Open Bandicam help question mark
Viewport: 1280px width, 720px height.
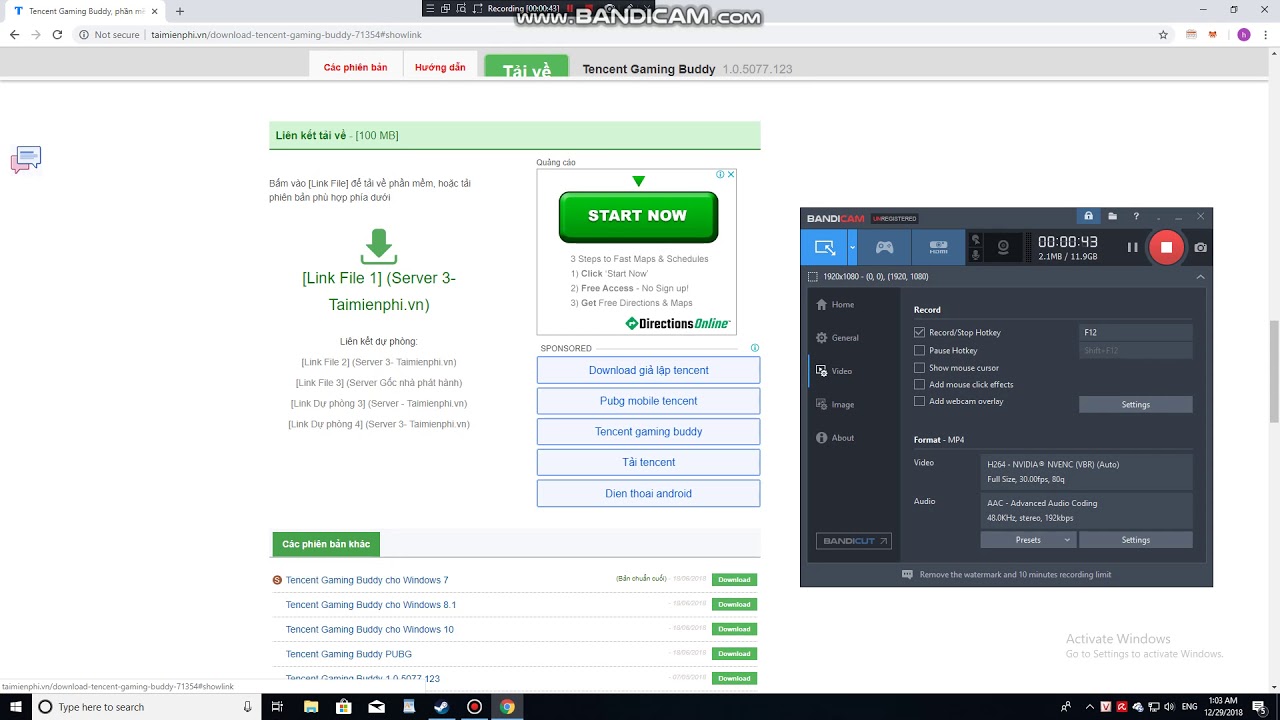[1136, 216]
